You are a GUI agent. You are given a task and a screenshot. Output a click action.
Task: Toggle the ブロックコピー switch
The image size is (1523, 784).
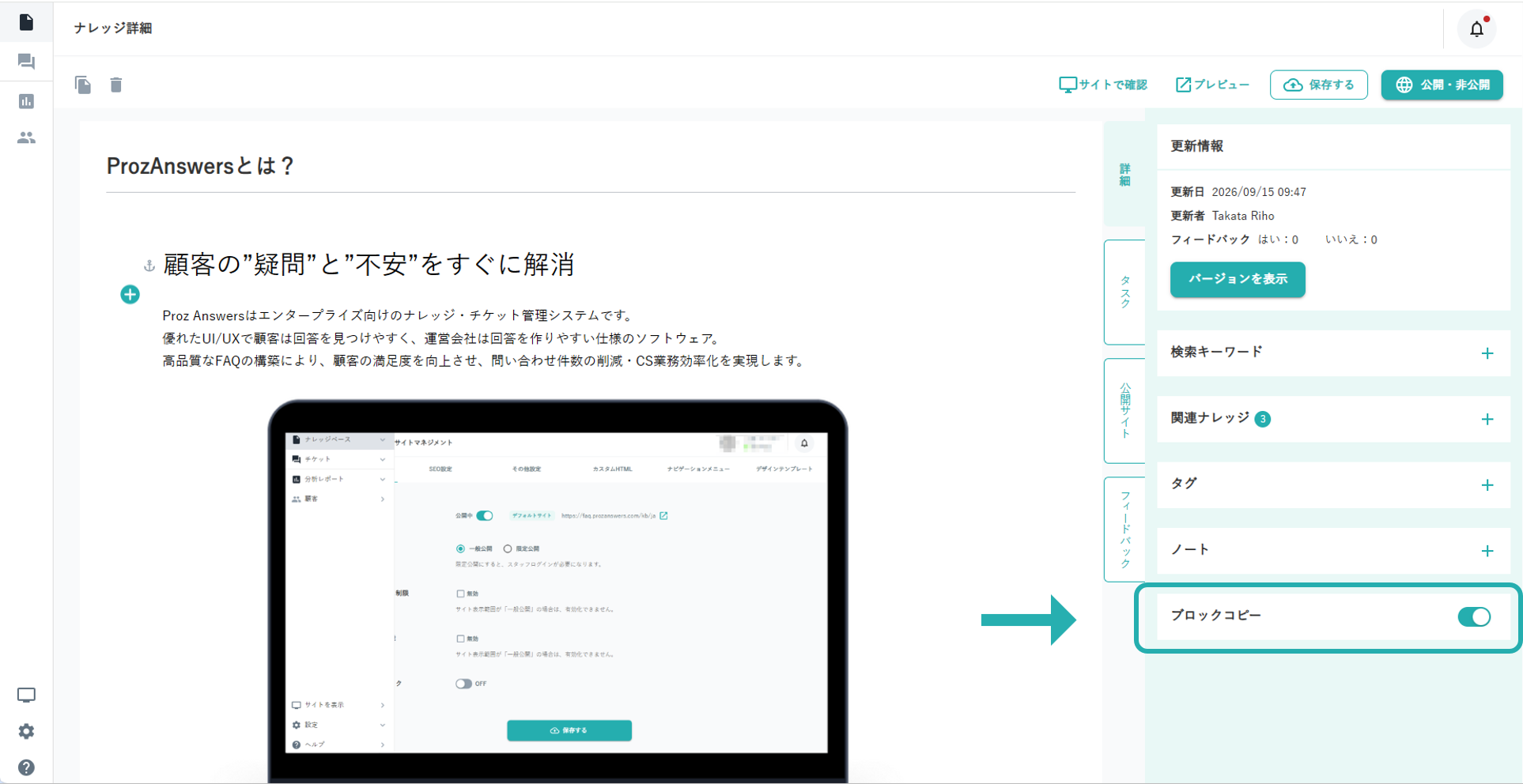[x=1474, y=616]
